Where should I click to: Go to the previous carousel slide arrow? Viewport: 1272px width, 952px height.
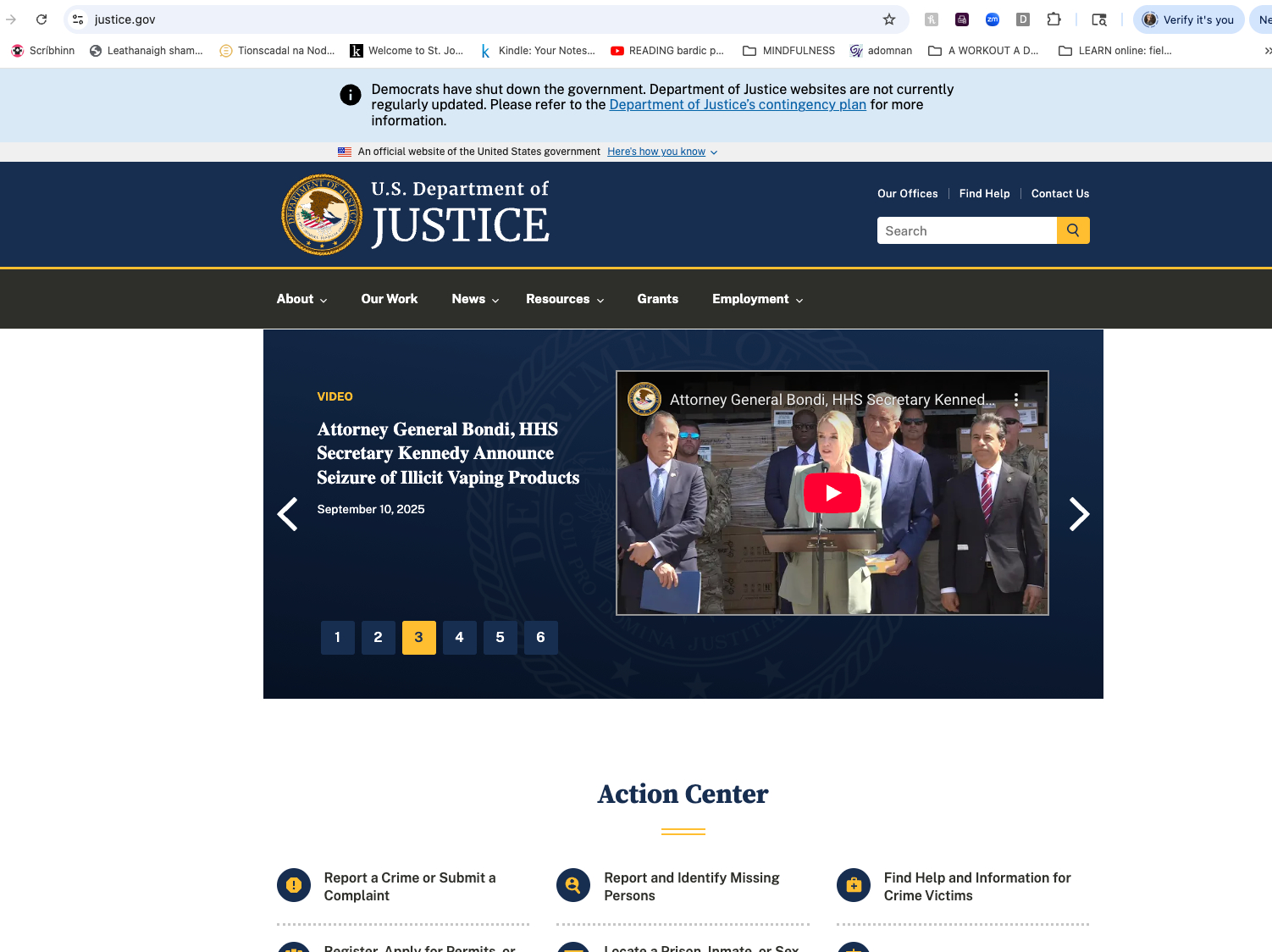click(x=288, y=514)
